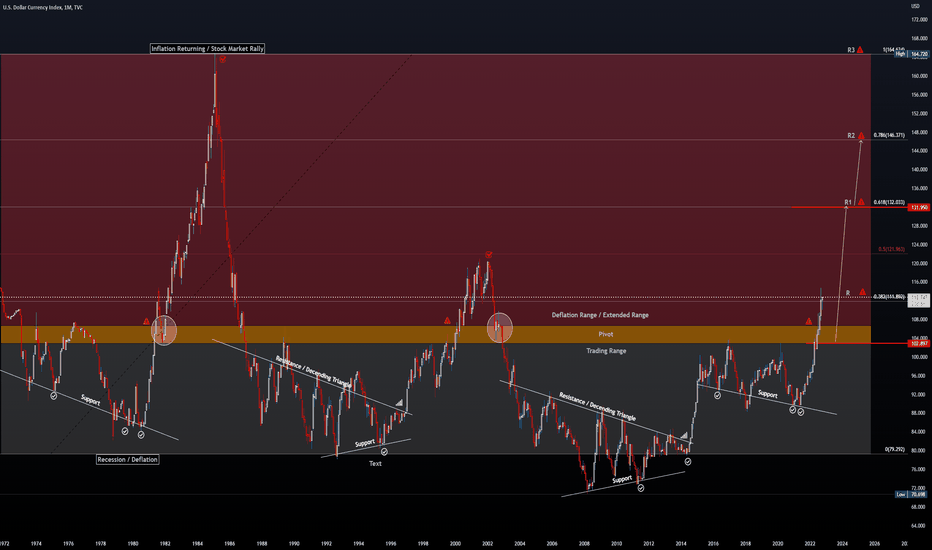This screenshot has height=550, width=932.
Task: Select the check mark circle at the 2011 low
Action: pyautogui.click(x=641, y=488)
